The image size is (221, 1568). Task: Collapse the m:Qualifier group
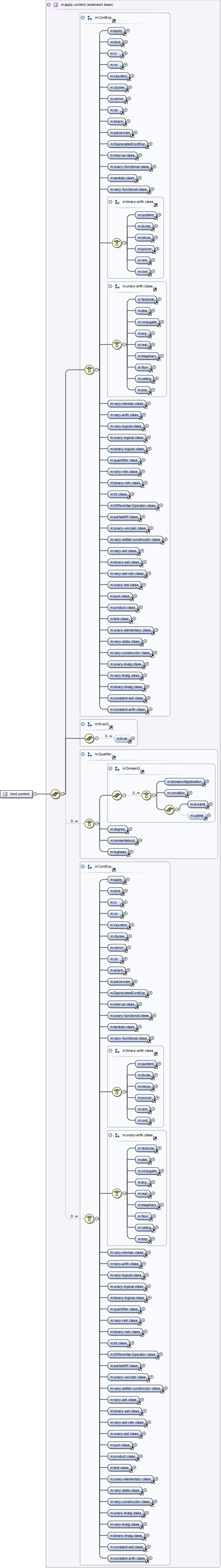click(x=83, y=754)
